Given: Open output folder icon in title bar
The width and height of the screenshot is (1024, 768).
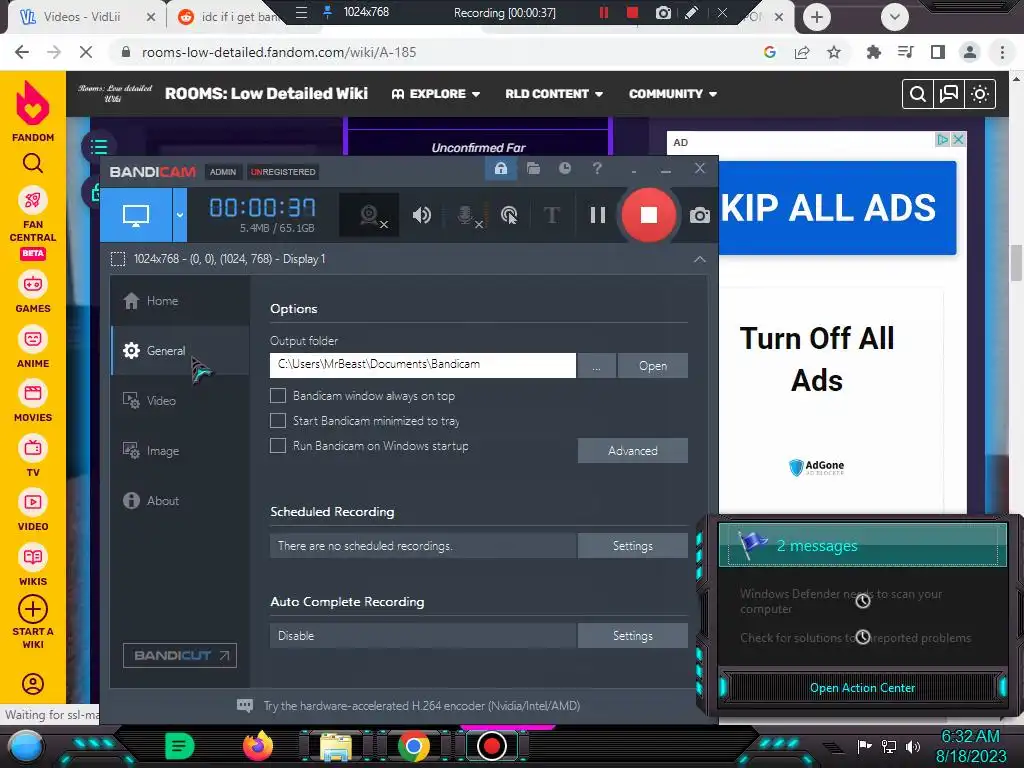Looking at the screenshot, I should [x=534, y=169].
